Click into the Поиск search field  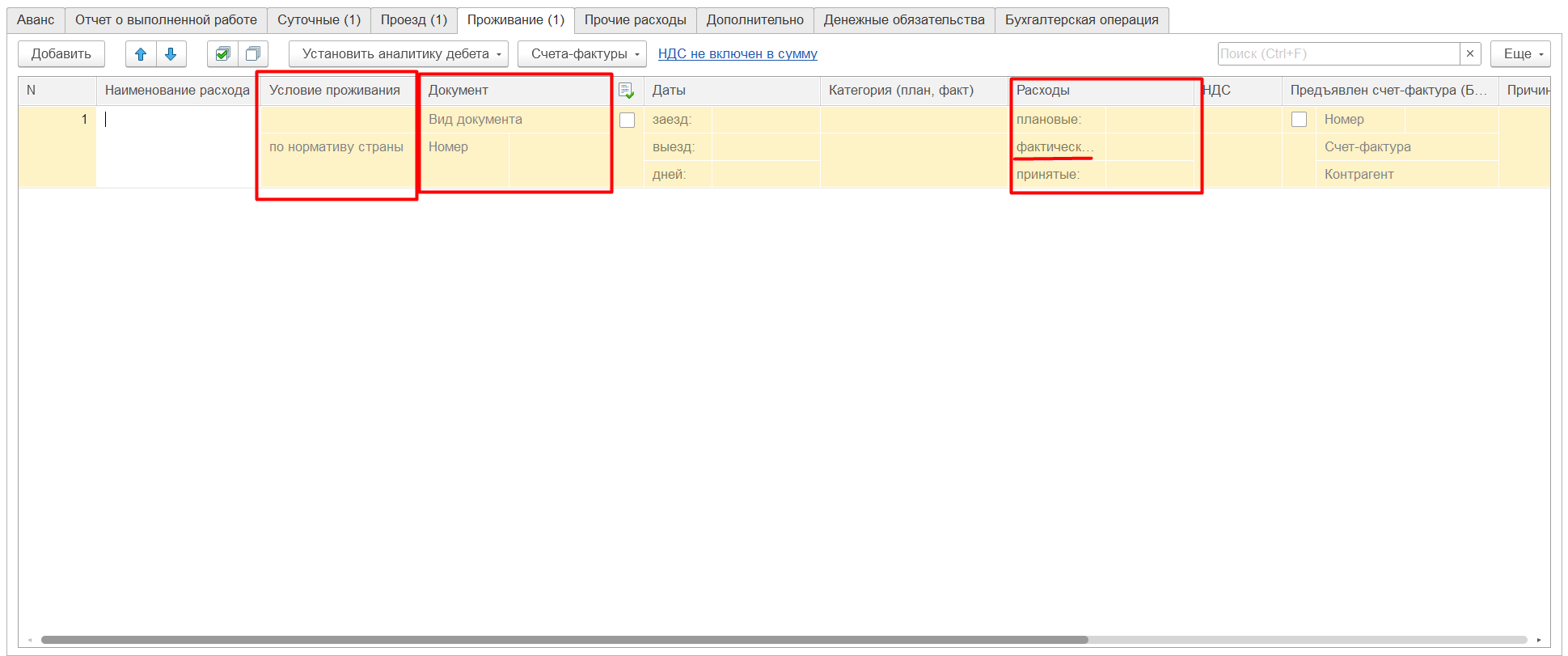(1338, 54)
